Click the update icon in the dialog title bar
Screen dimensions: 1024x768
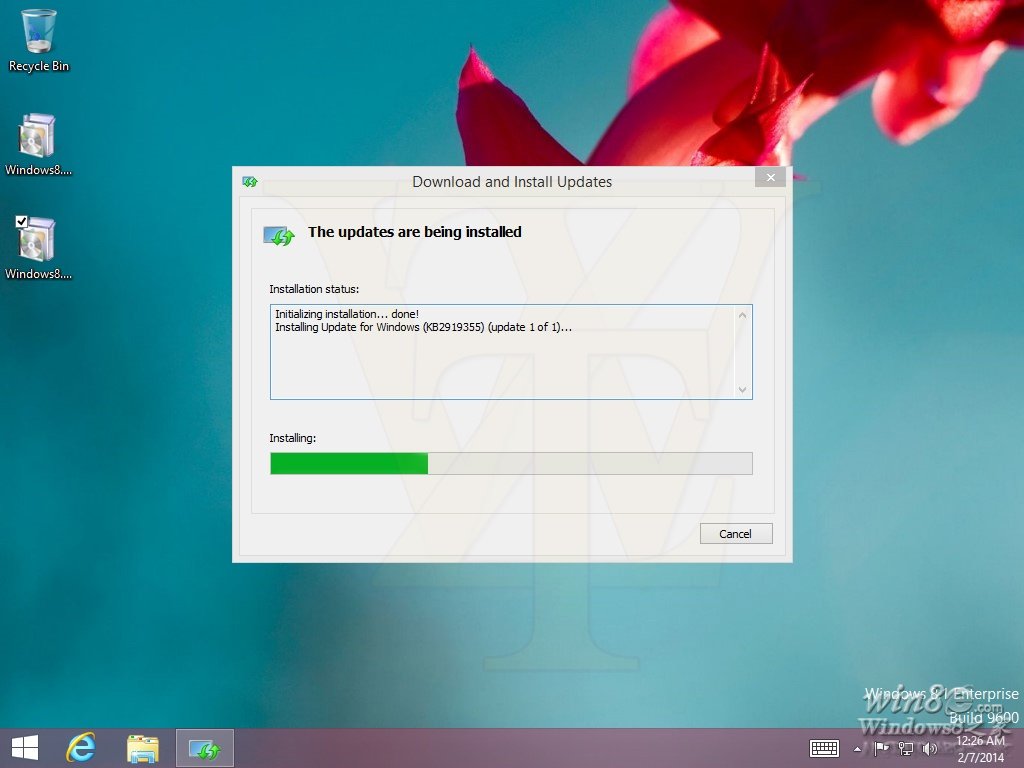[x=249, y=181]
